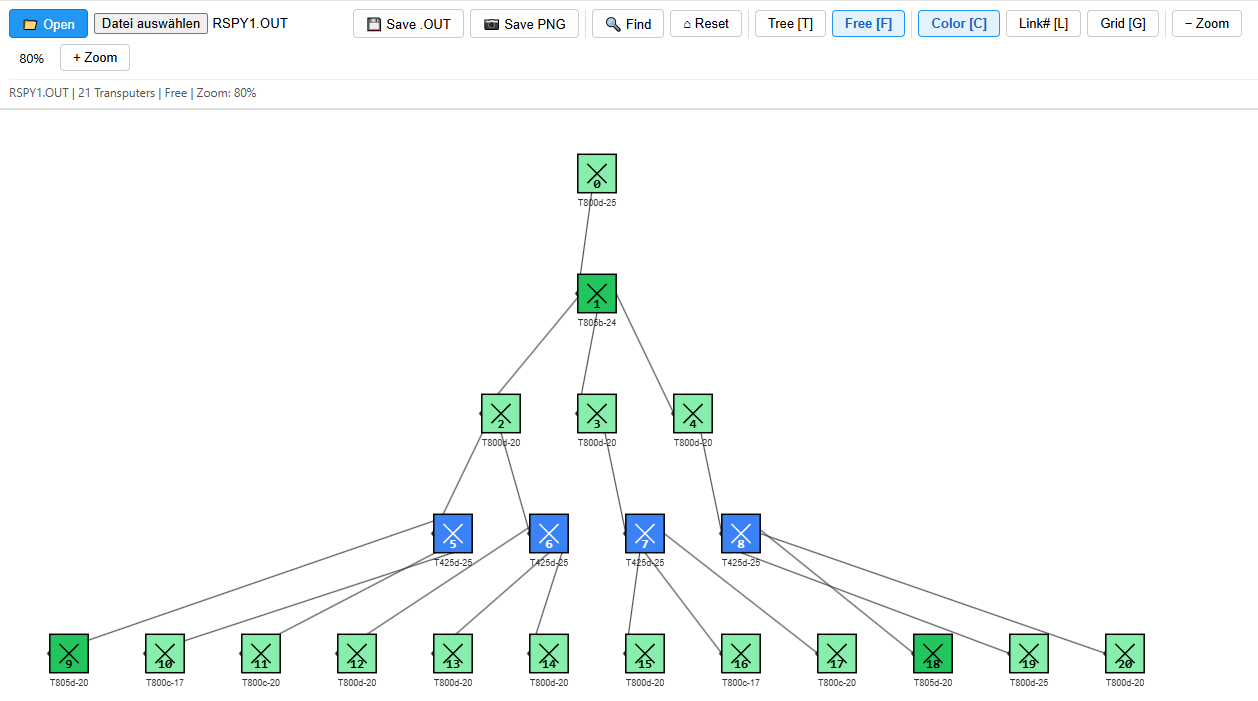Viewport: 1258px width, 701px height.
Task: Click blue T425 node 5
Action: click(x=453, y=533)
